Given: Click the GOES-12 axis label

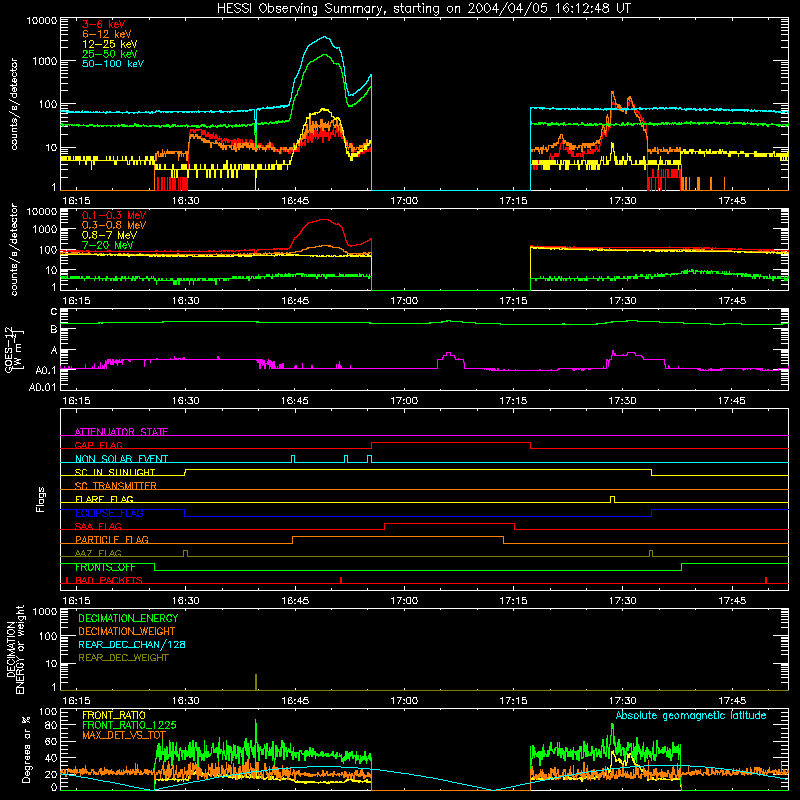Looking at the screenshot, I should (x=14, y=349).
